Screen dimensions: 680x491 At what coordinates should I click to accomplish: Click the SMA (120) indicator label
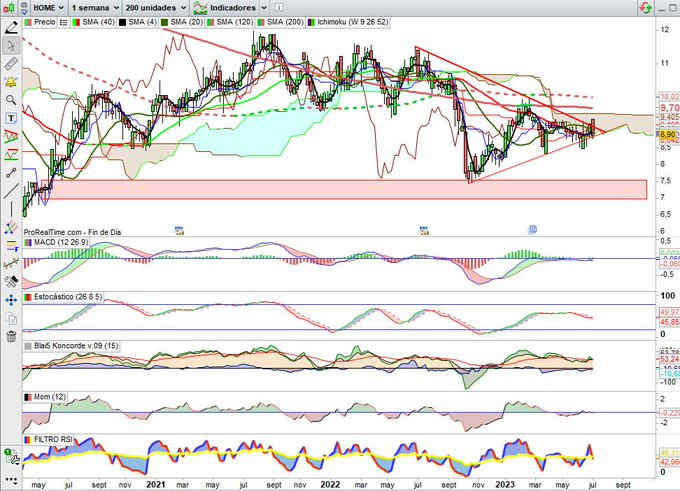click(231, 22)
